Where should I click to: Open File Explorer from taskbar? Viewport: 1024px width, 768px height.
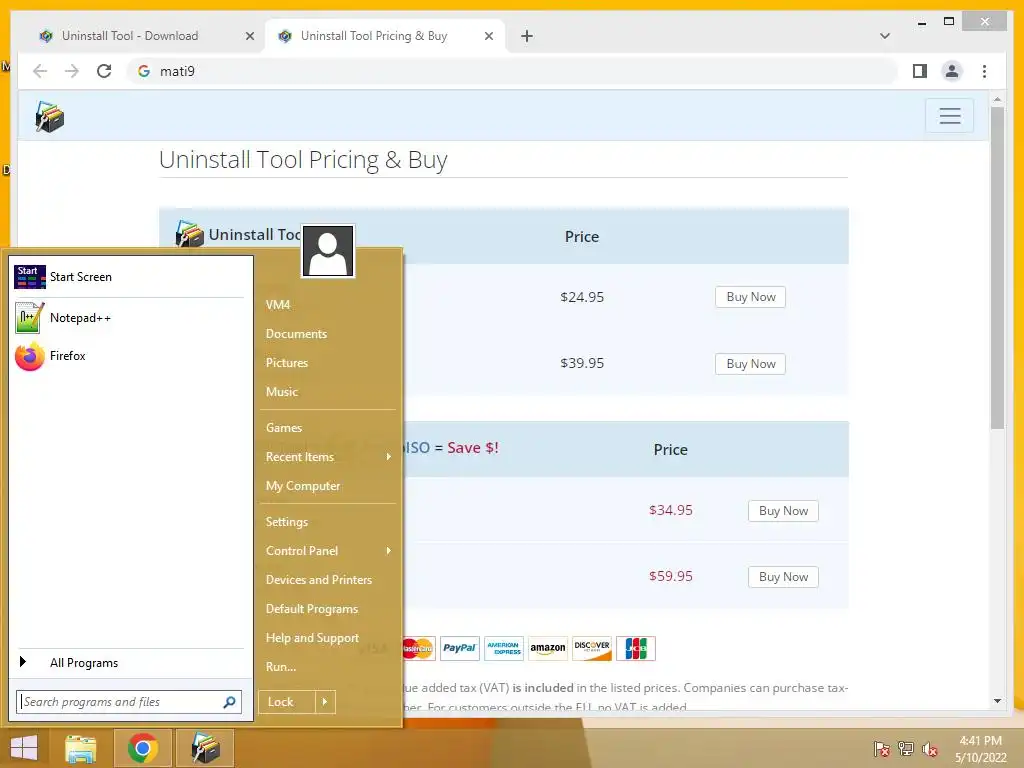click(x=80, y=748)
